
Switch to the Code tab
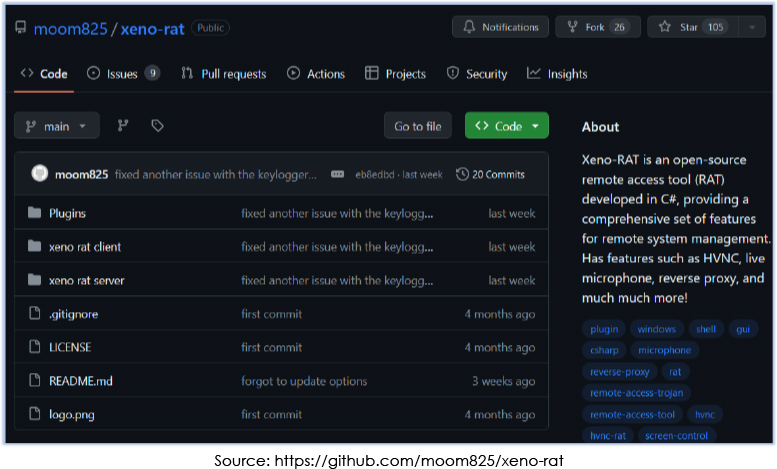pos(44,74)
